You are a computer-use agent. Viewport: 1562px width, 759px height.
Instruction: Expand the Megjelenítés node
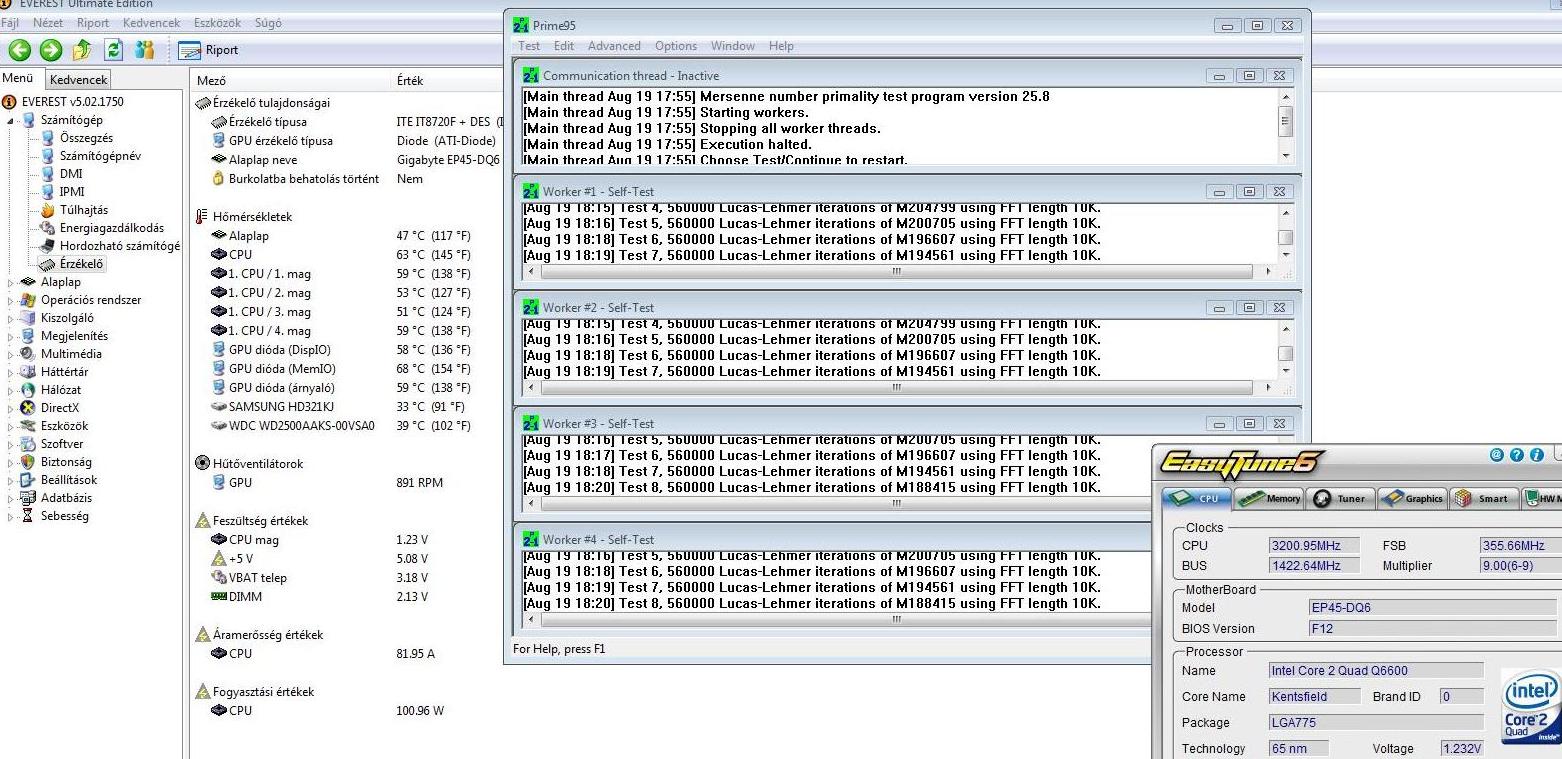pos(10,337)
